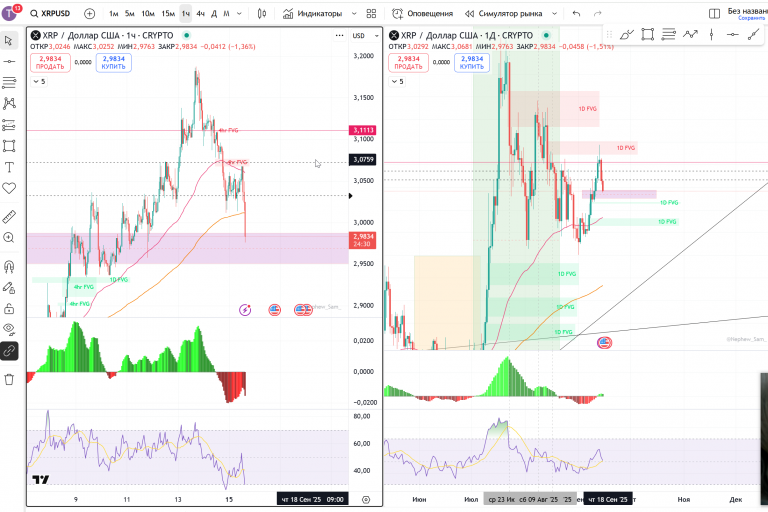Click the undo arrow

pos(576,14)
